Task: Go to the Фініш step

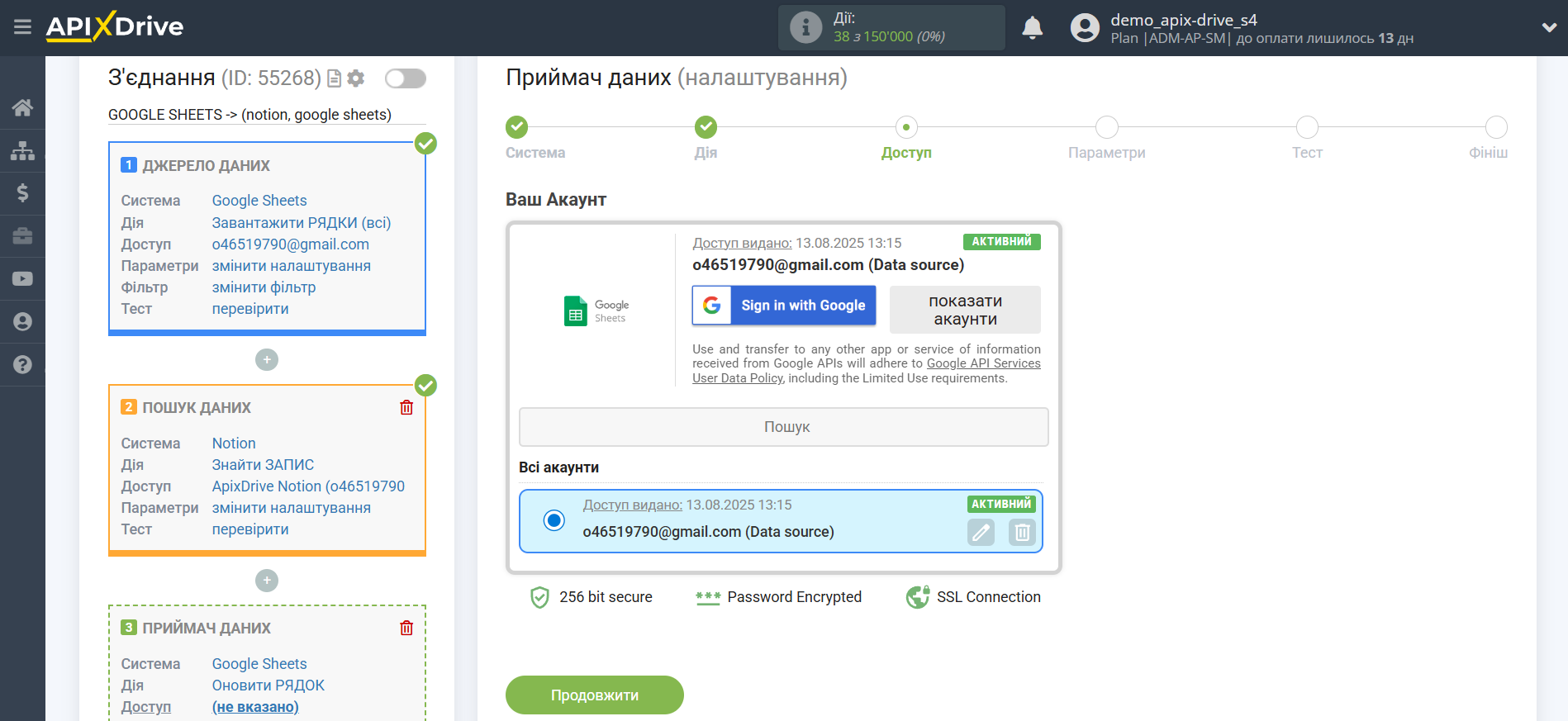Action: [x=1496, y=127]
